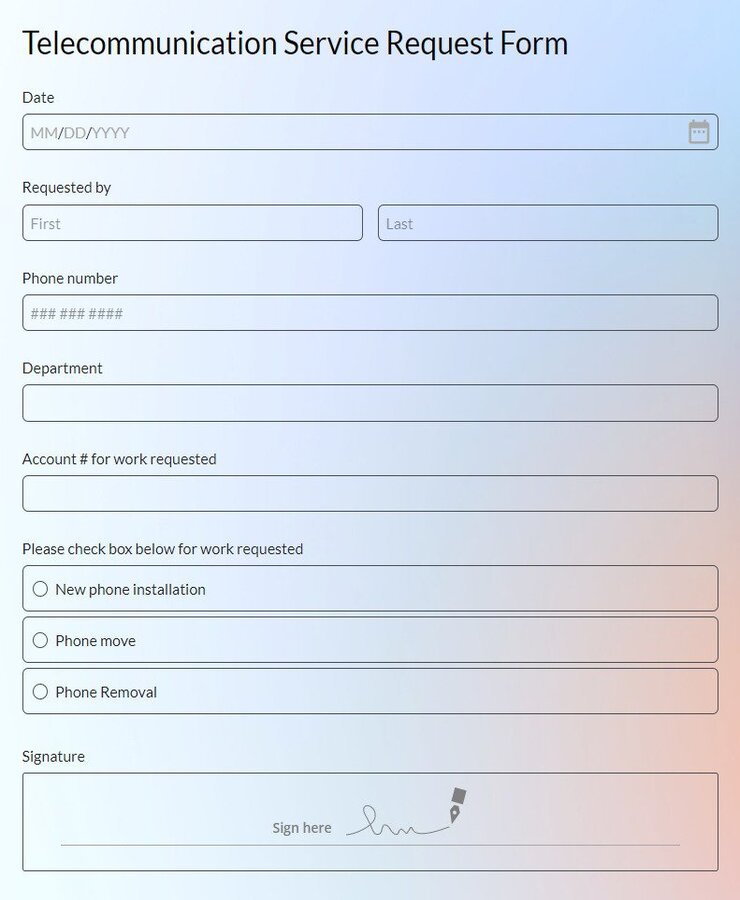Screen dimensions: 740x900
Task: Click the Department label
Action: [x=62, y=368]
